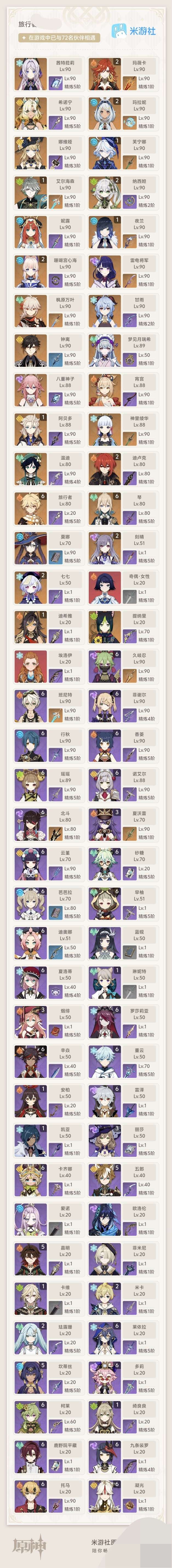This screenshot has height=1568, width=172.
Task: Open 梦见月瑞希 character portrait
Action: (105, 351)
